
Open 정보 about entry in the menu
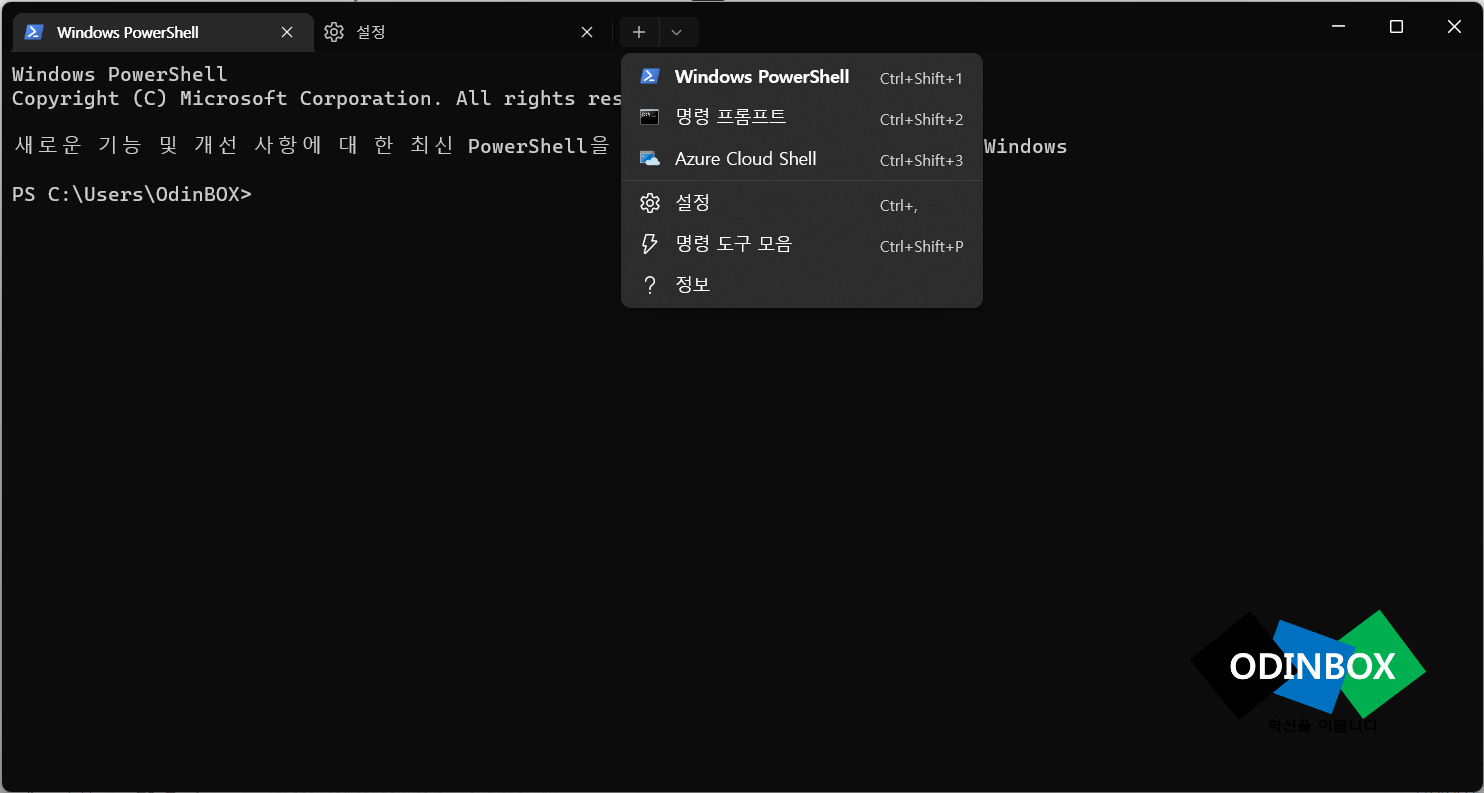[x=802, y=286]
